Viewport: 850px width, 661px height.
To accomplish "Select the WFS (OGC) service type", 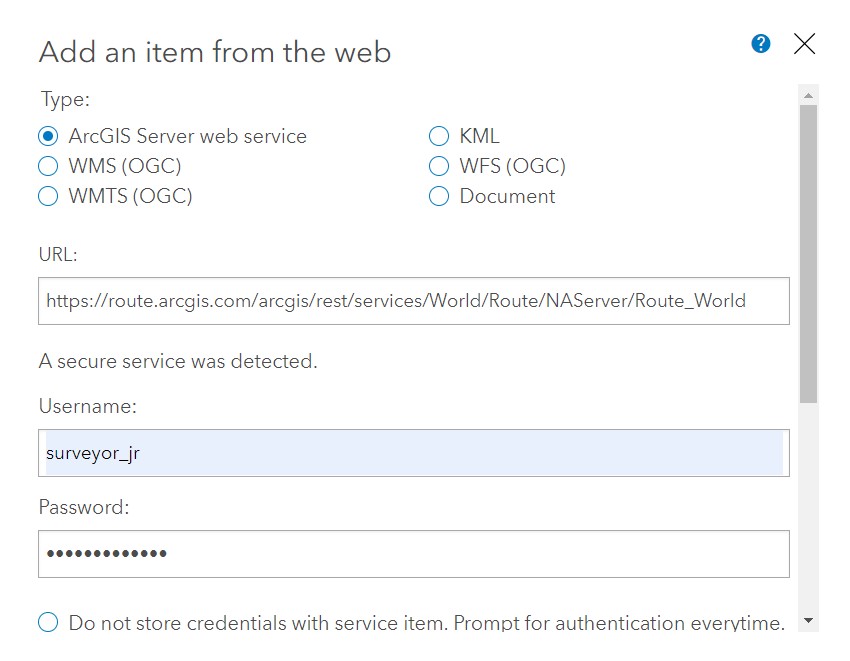I will point(438,166).
